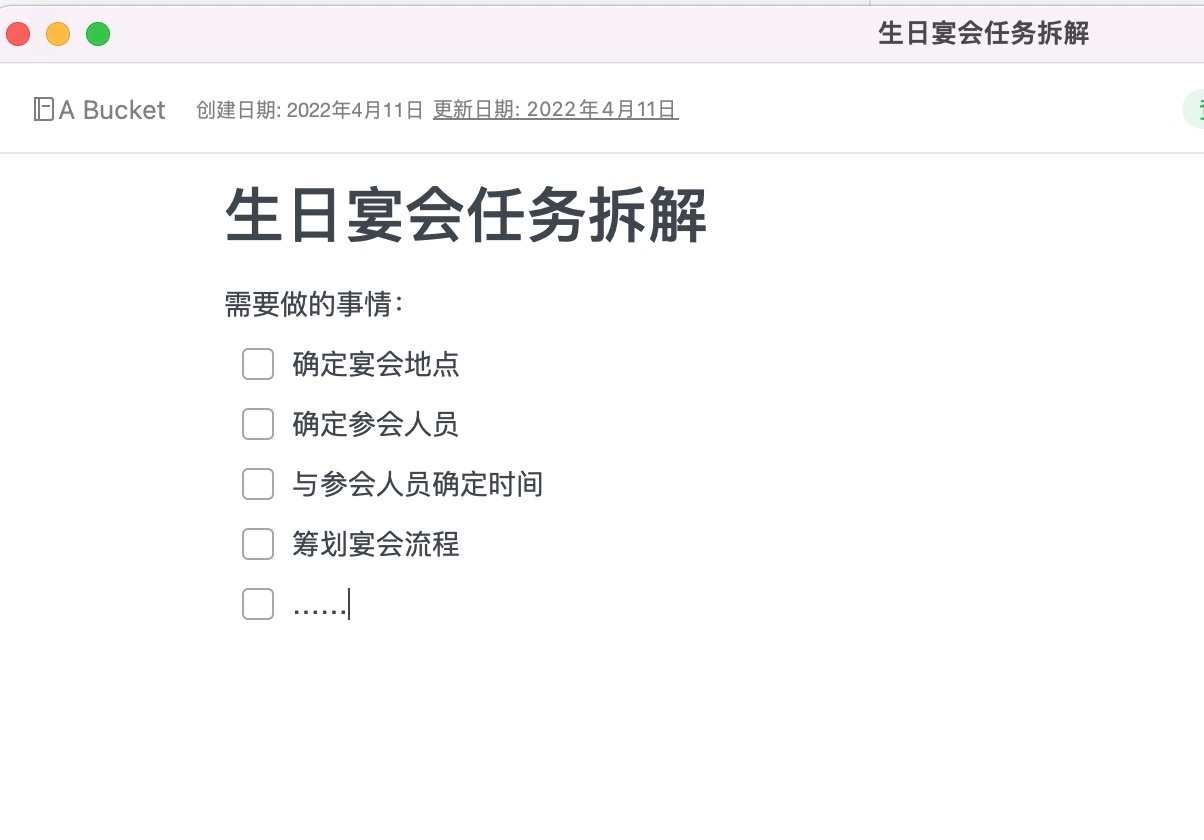Check the last checkbox beside the ellipsis
The width and height of the screenshot is (1204, 840).
(x=258, y=604)
